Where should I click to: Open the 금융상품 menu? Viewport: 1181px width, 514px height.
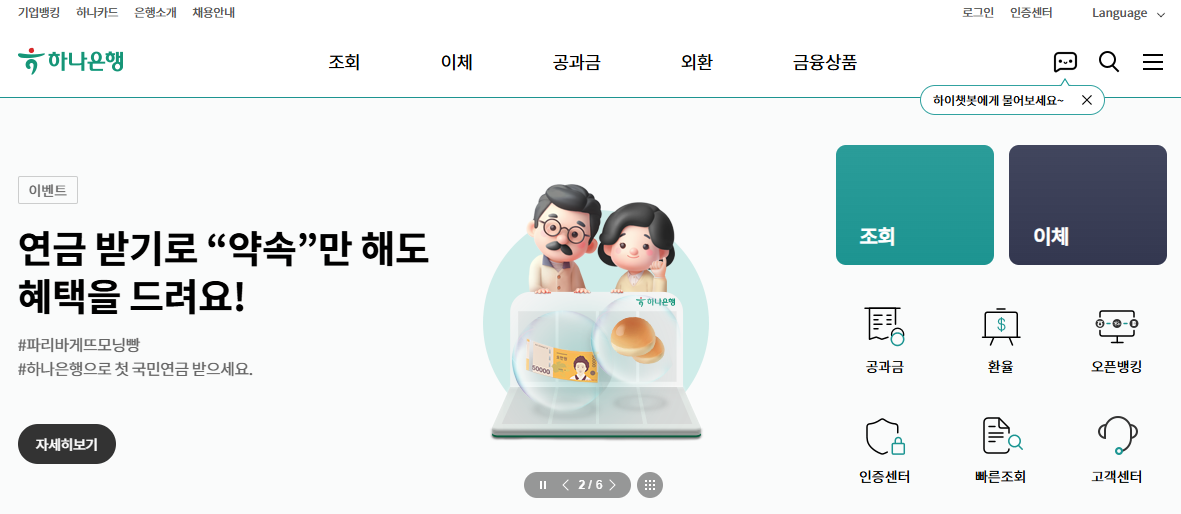tap(825, 63)
